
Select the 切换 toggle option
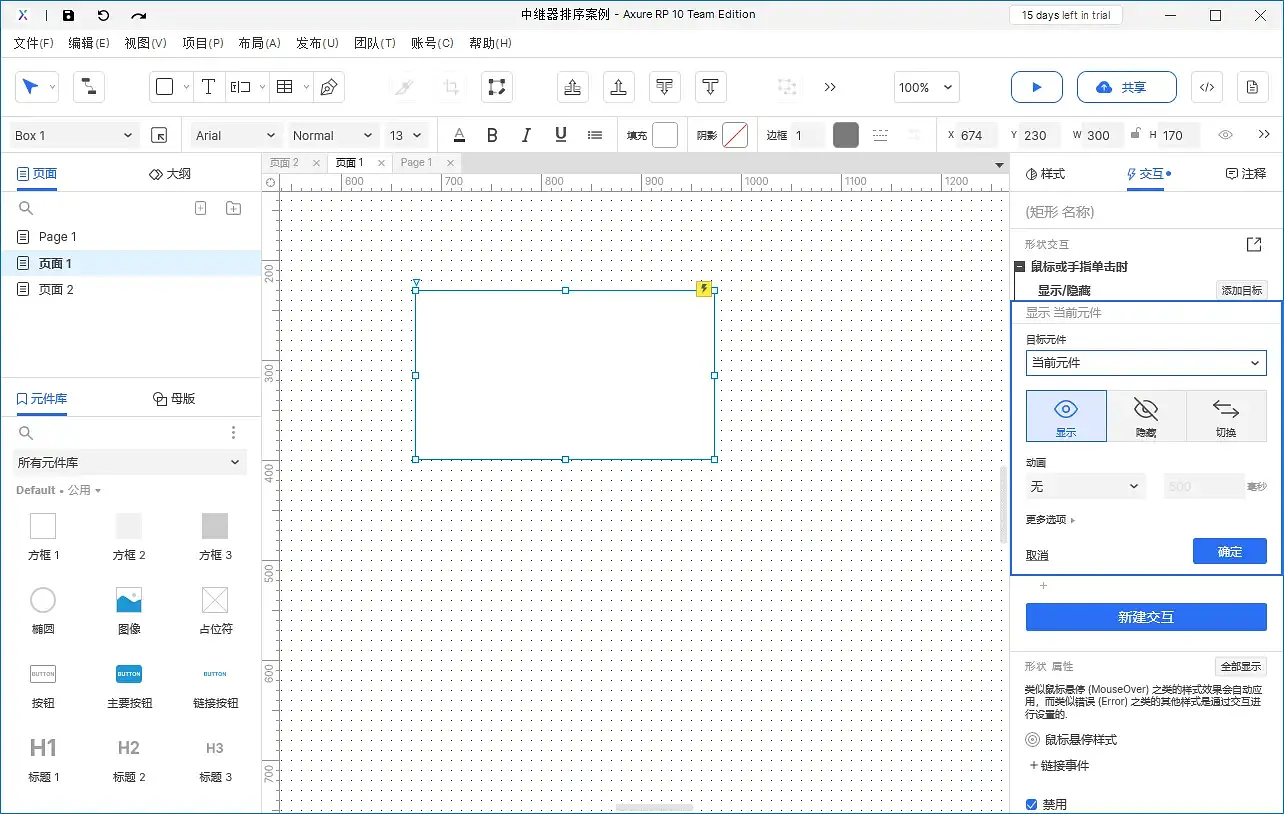click(x=1226, y=416)
